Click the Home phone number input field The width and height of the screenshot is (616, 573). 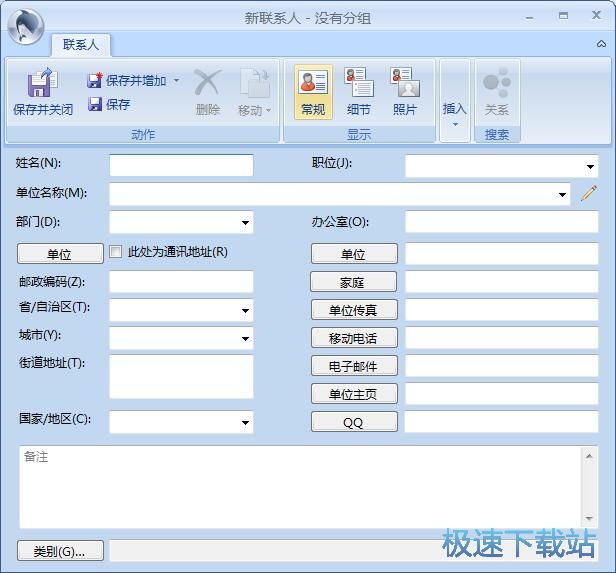502,282
